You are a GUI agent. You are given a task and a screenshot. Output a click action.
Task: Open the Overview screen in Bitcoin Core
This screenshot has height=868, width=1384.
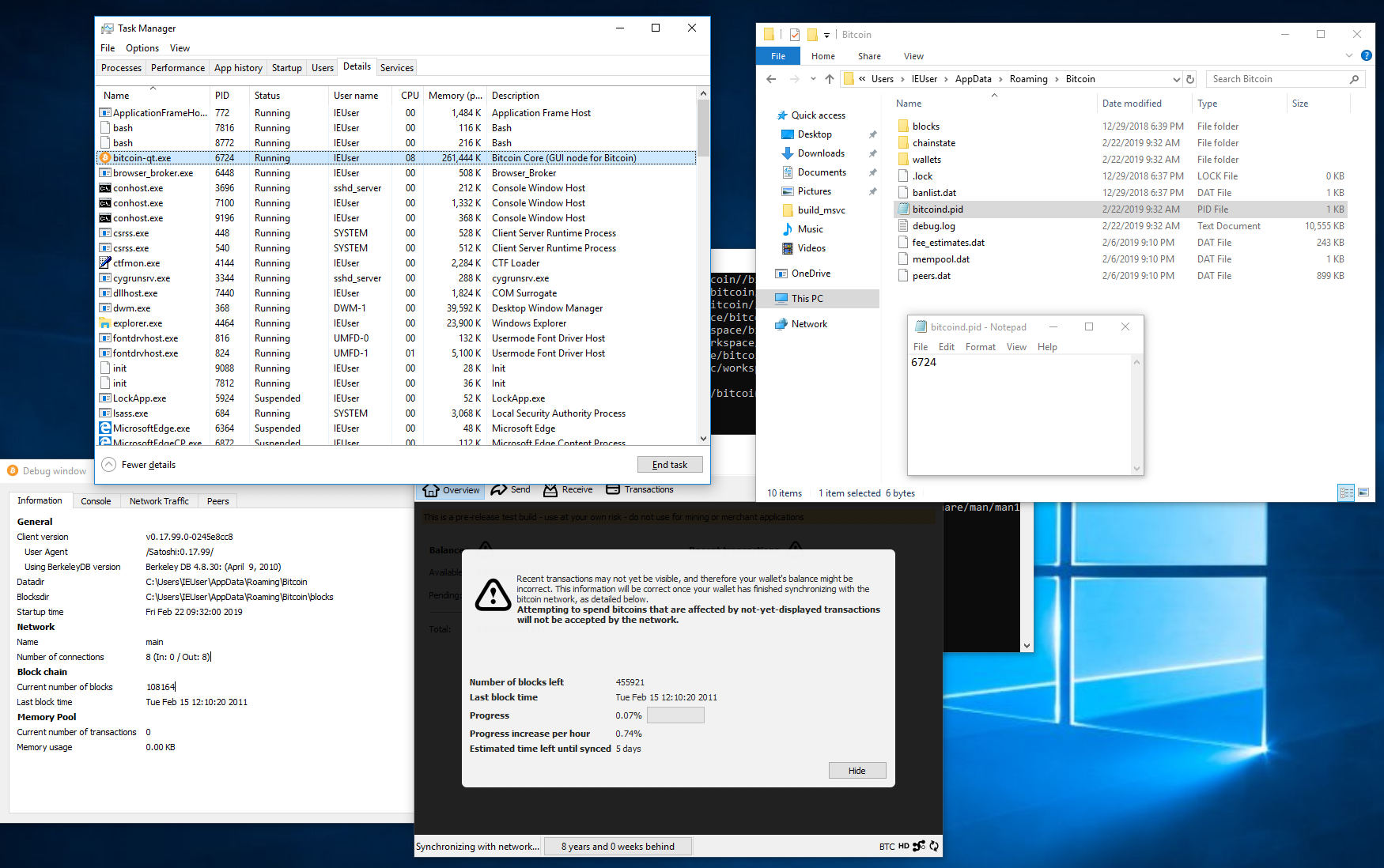point(449,490)
